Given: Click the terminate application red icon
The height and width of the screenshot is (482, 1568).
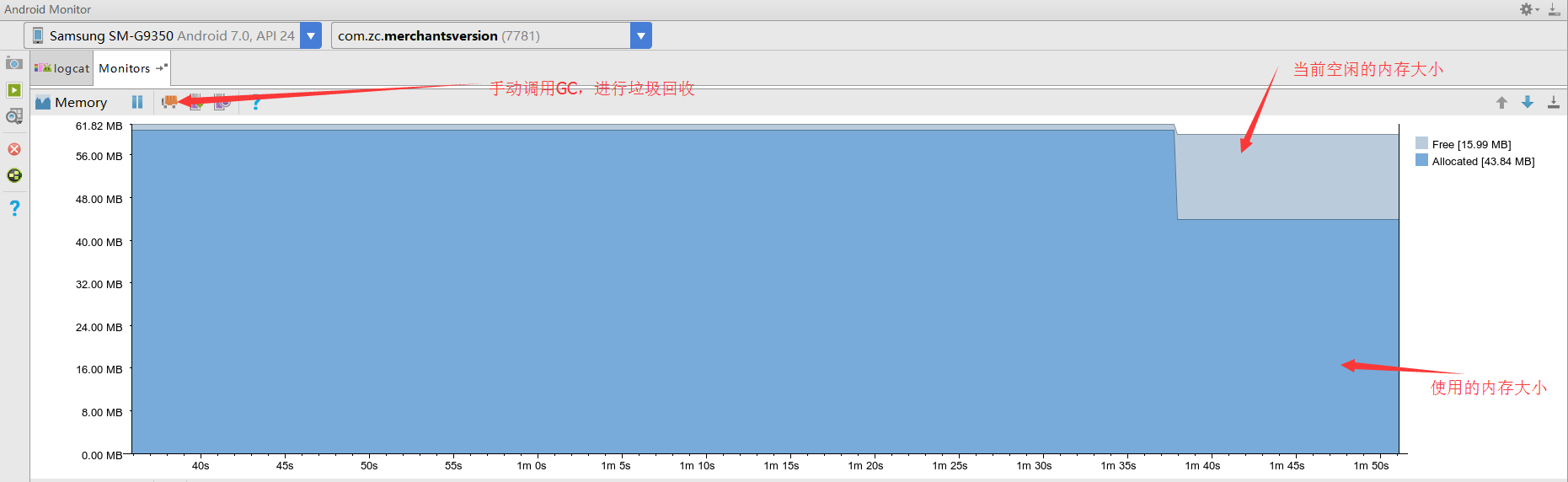Looking at the screenshot, I should tap(14, 149).
